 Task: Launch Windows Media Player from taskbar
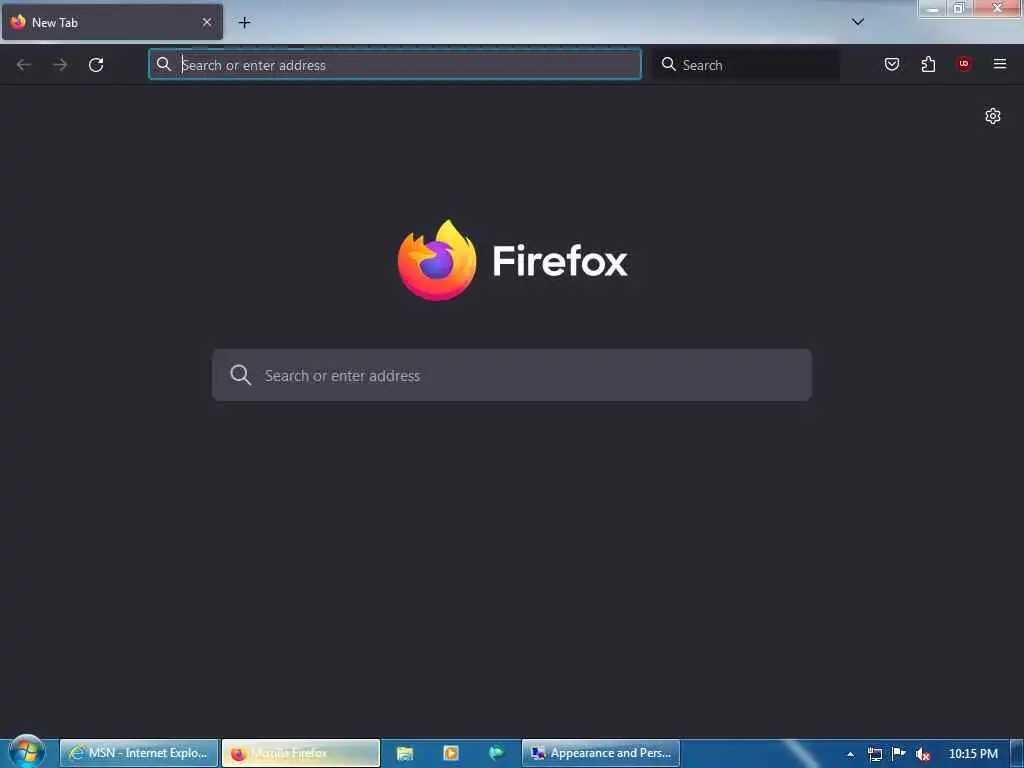(451, 753)
